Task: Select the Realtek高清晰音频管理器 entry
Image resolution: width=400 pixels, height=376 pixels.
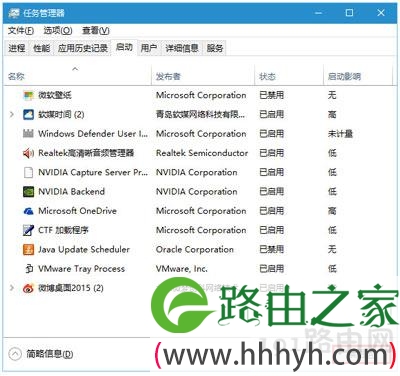Action: point(86,153)
